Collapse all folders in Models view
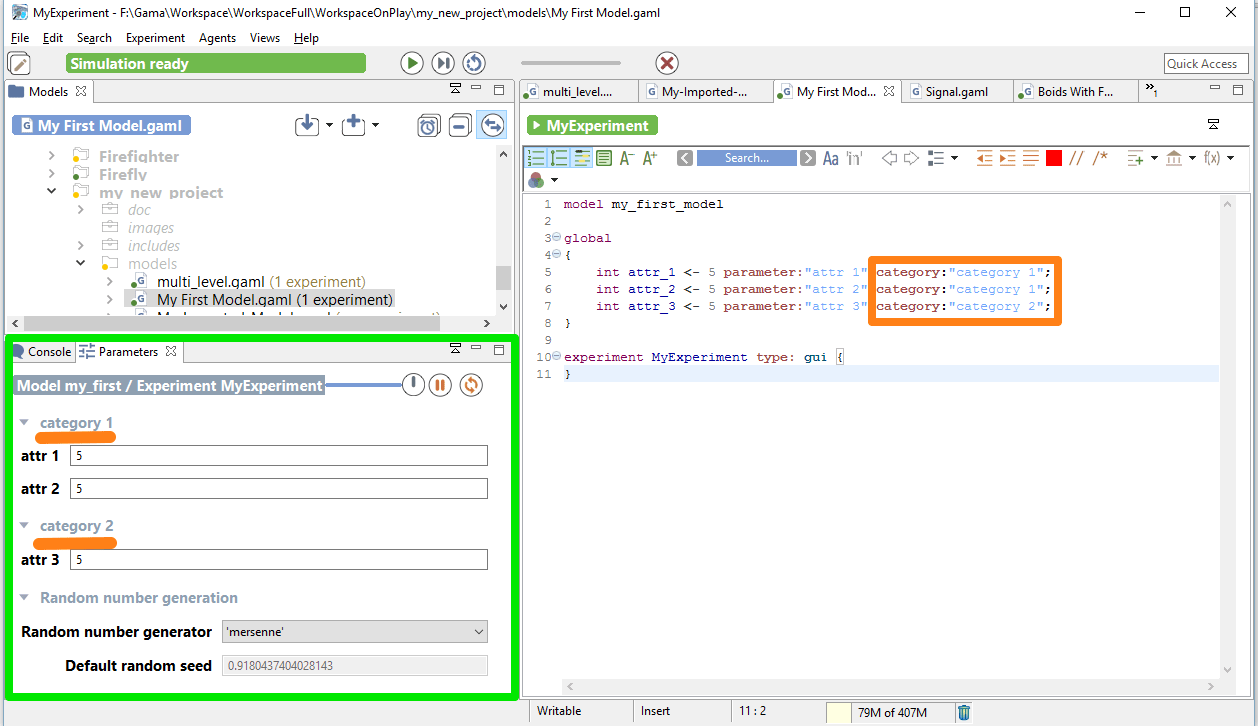Screen dimensions: 1258x726 (459, 125)
